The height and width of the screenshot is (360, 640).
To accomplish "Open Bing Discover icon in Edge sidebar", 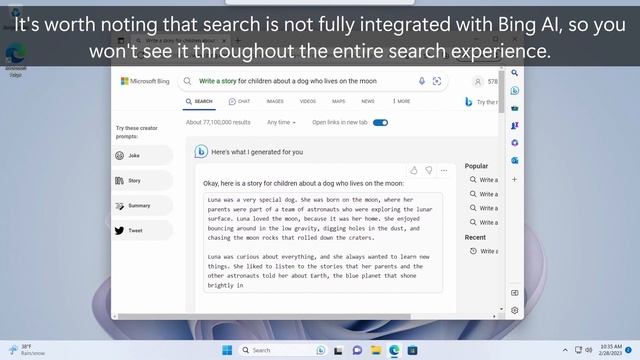I will [x=515, y=91].
